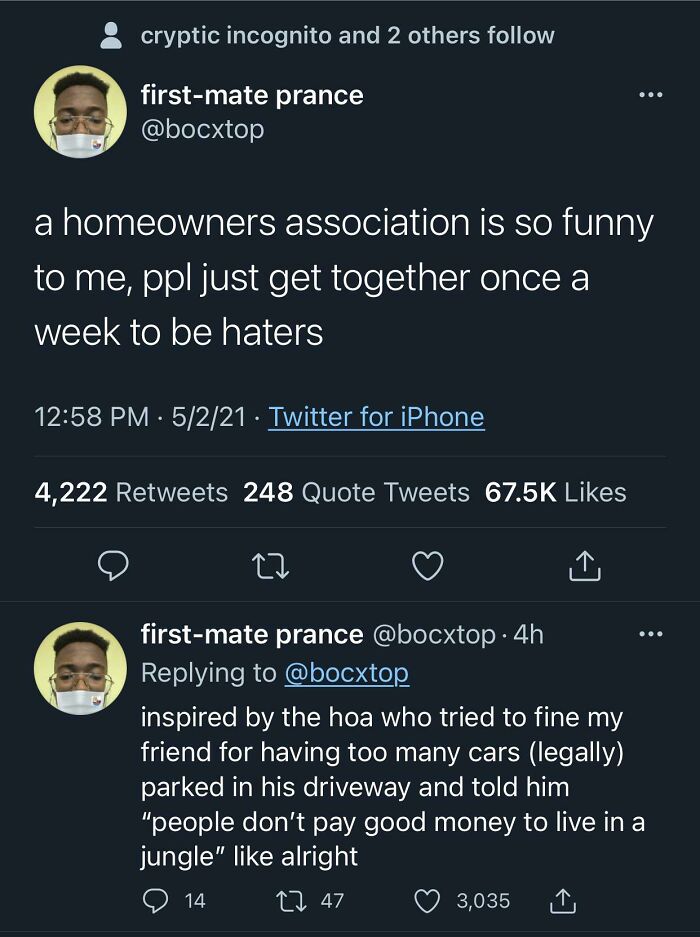
Task: View the 67.5K Likes list
Action: (555, 492)
